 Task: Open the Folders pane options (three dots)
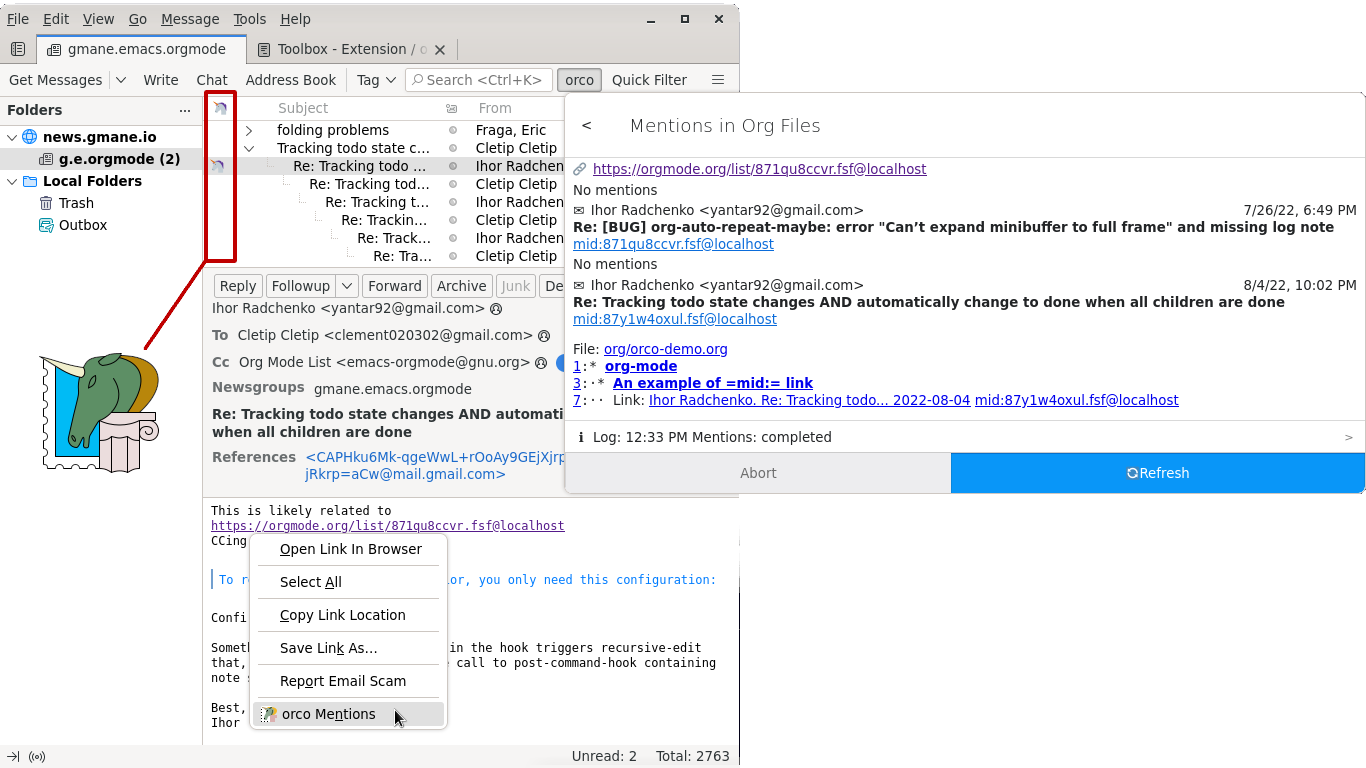click(185, 110)
